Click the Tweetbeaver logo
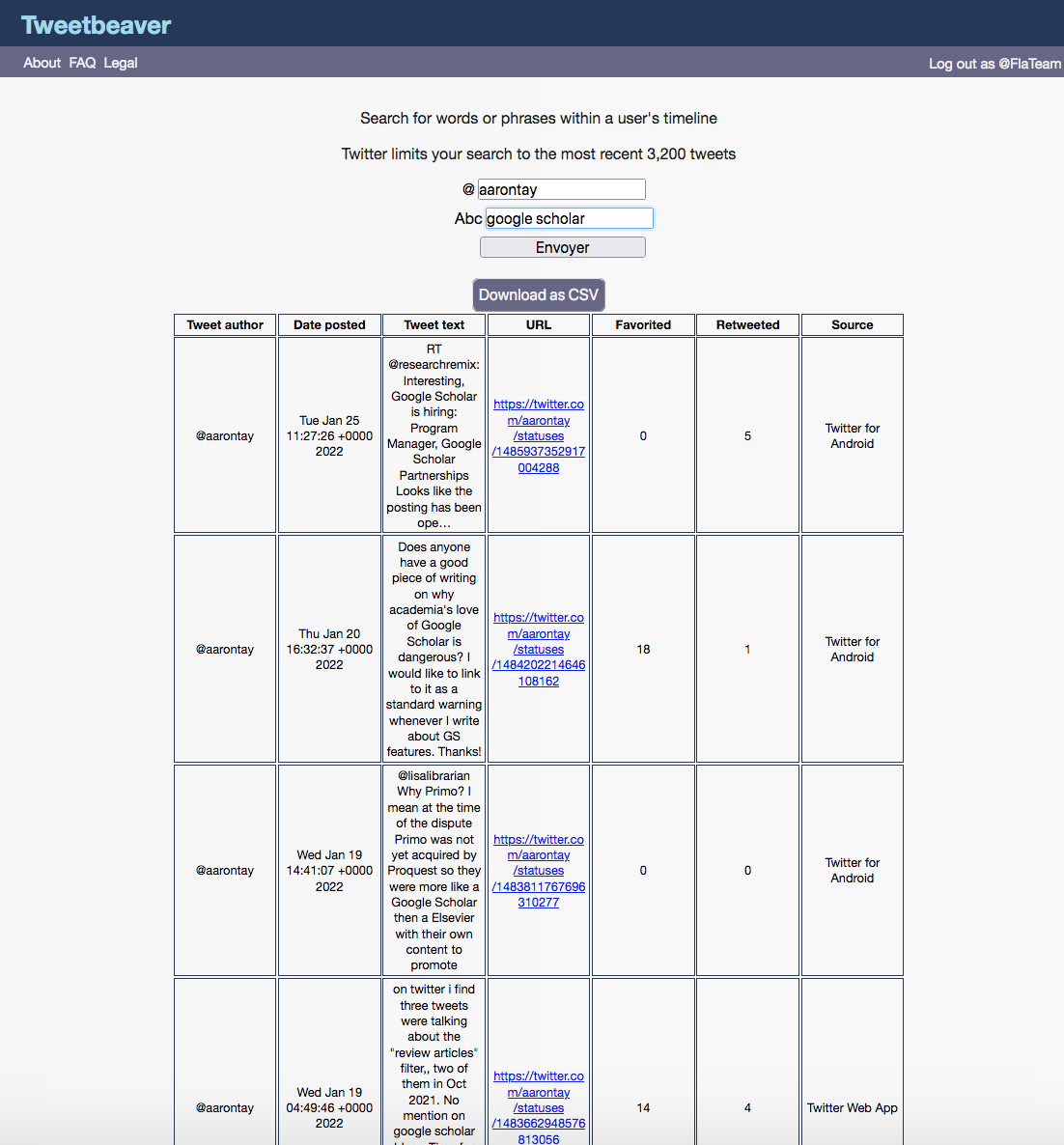 [x=97, y=25]
